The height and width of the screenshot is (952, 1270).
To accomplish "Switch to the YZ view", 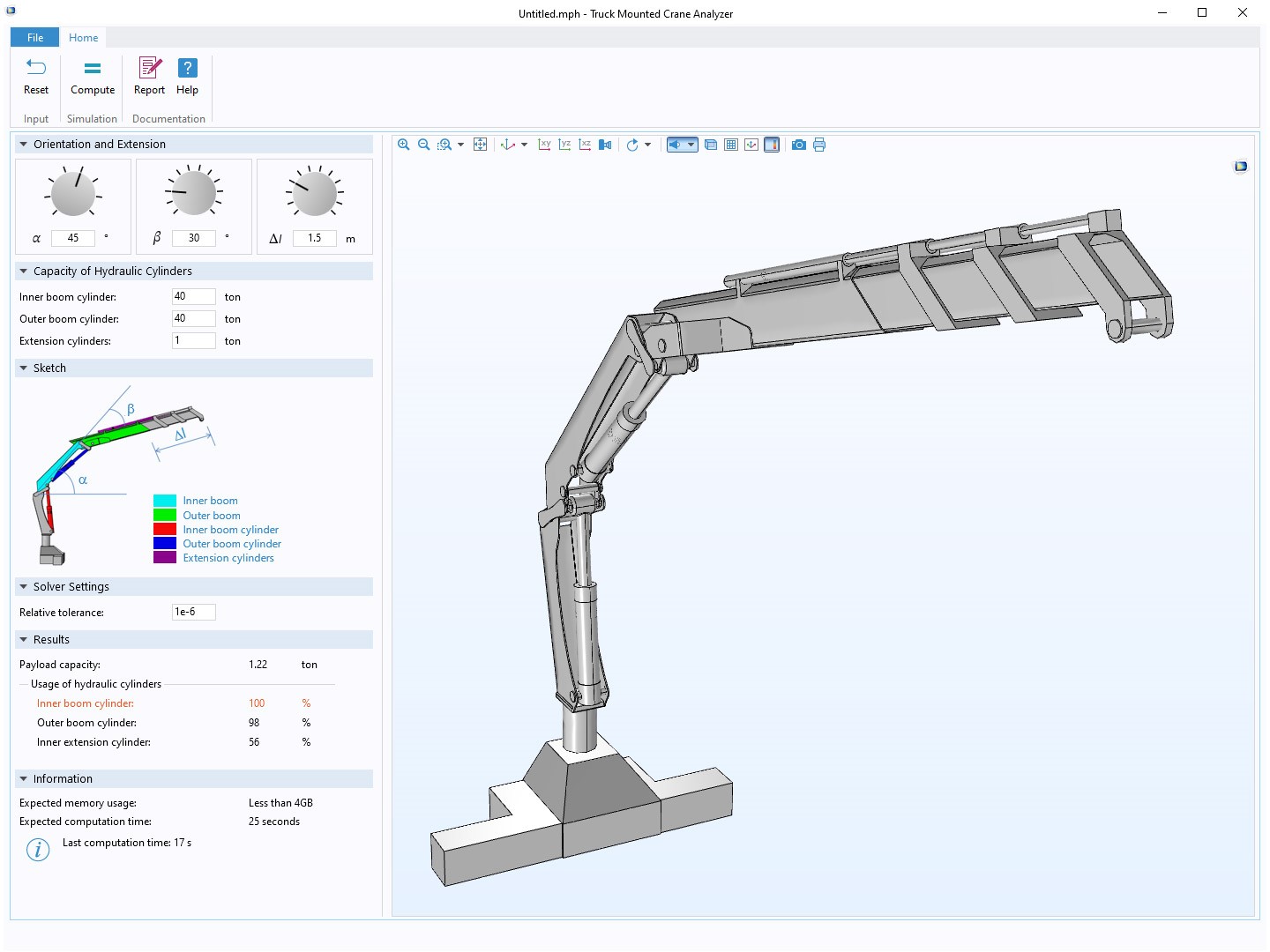I will coord(564,145).
